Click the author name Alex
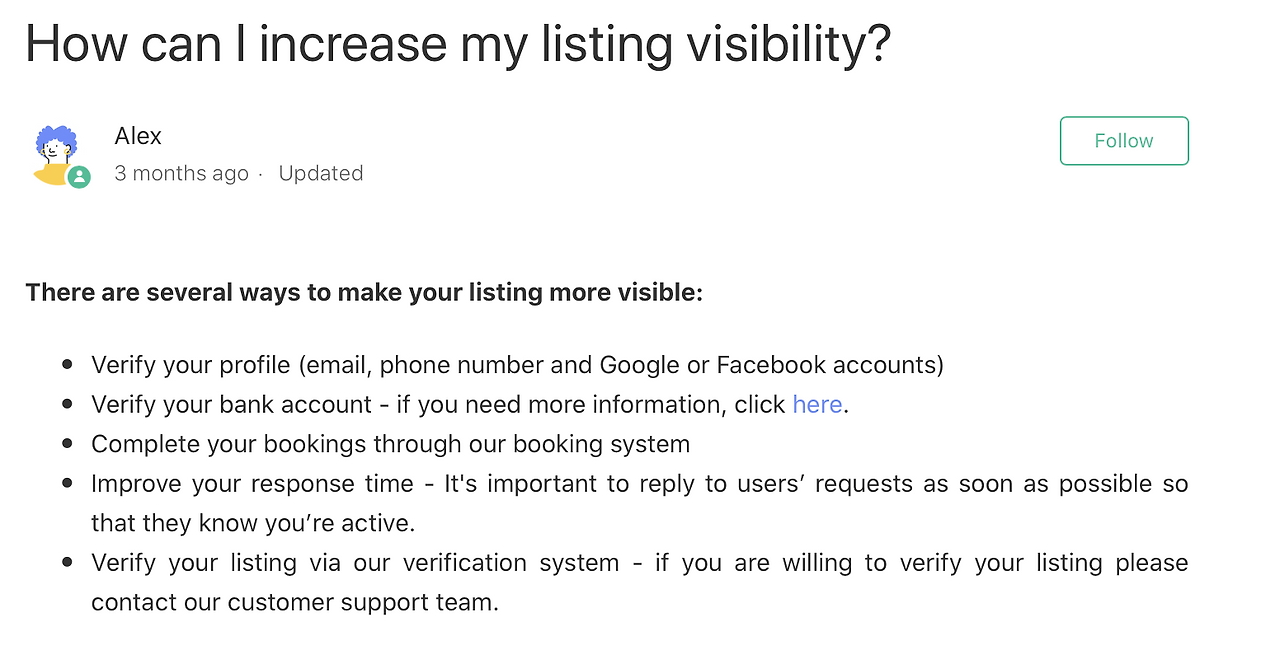 138,136
